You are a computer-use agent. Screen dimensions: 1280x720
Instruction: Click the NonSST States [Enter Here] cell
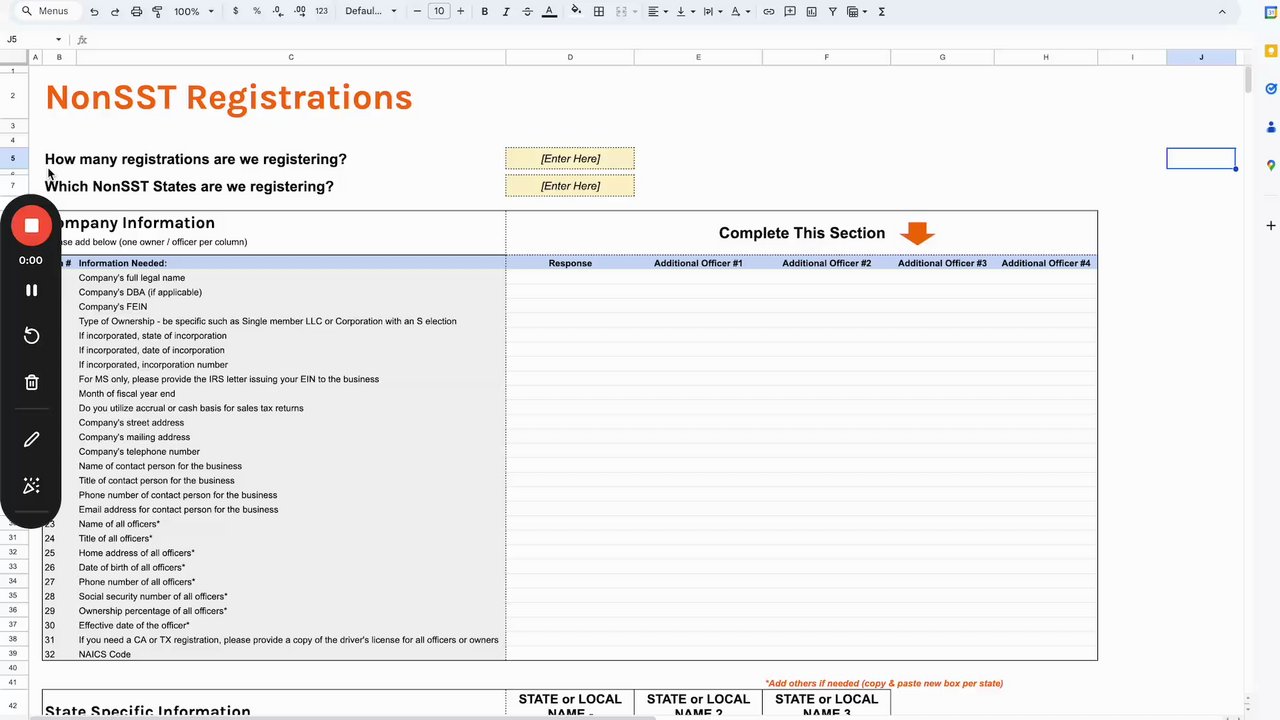coord(570,185)
